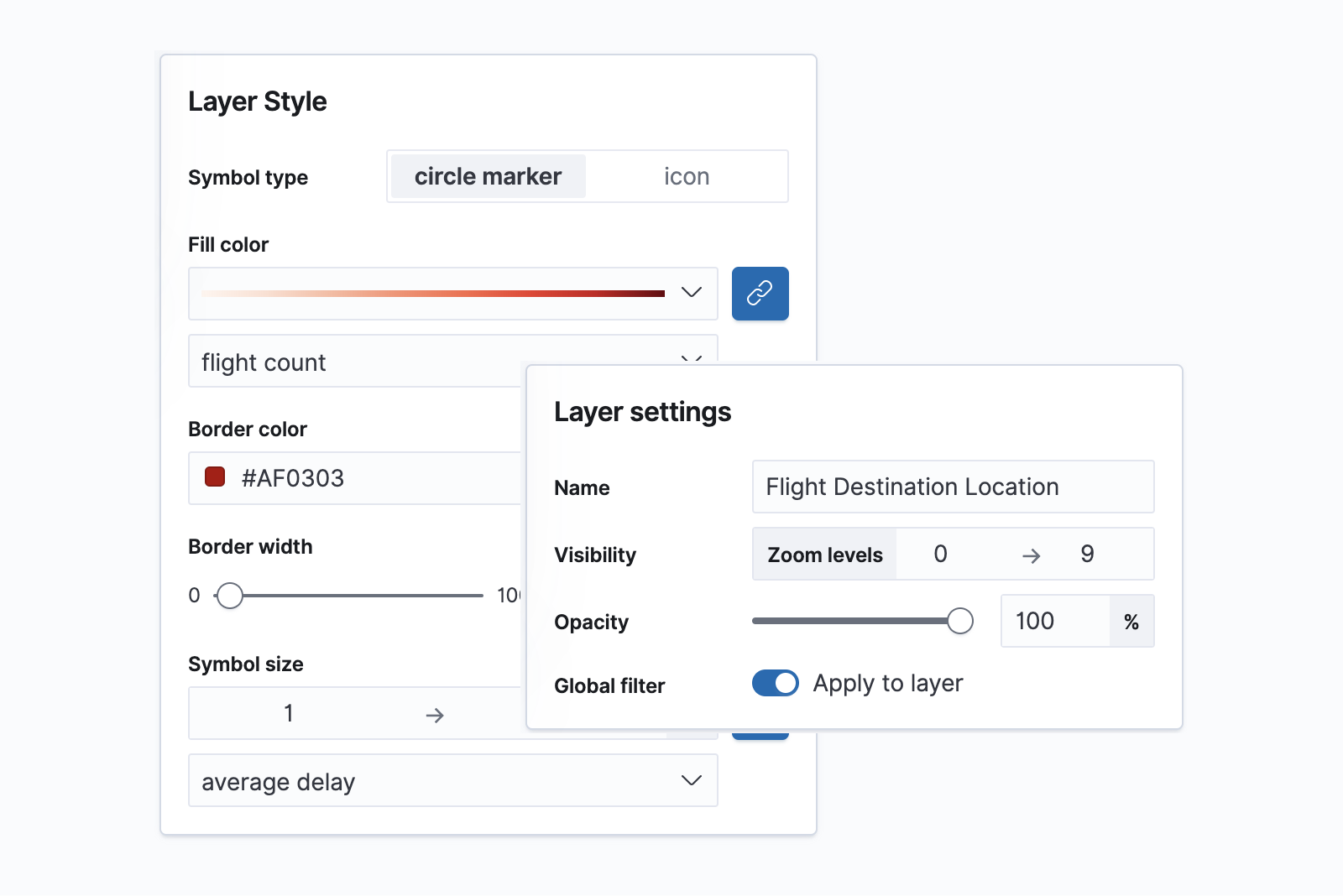
Task: Click the Zoom levels label
Action: (x=825, y=555)
